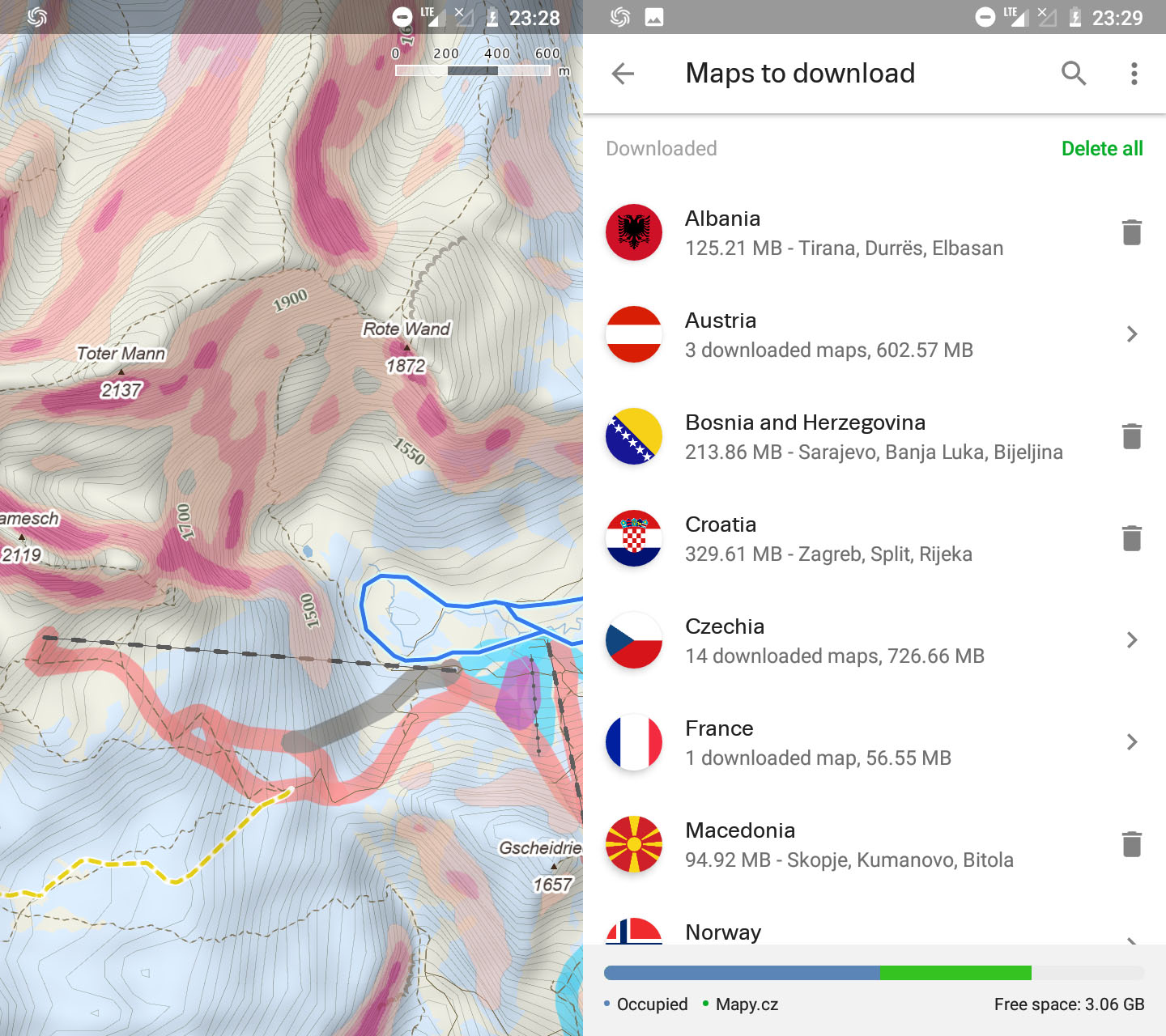Viewport: 1166px width, 1036px height.
Task: Tap the Rote Wand peak label on map
Action: (406, 329)
